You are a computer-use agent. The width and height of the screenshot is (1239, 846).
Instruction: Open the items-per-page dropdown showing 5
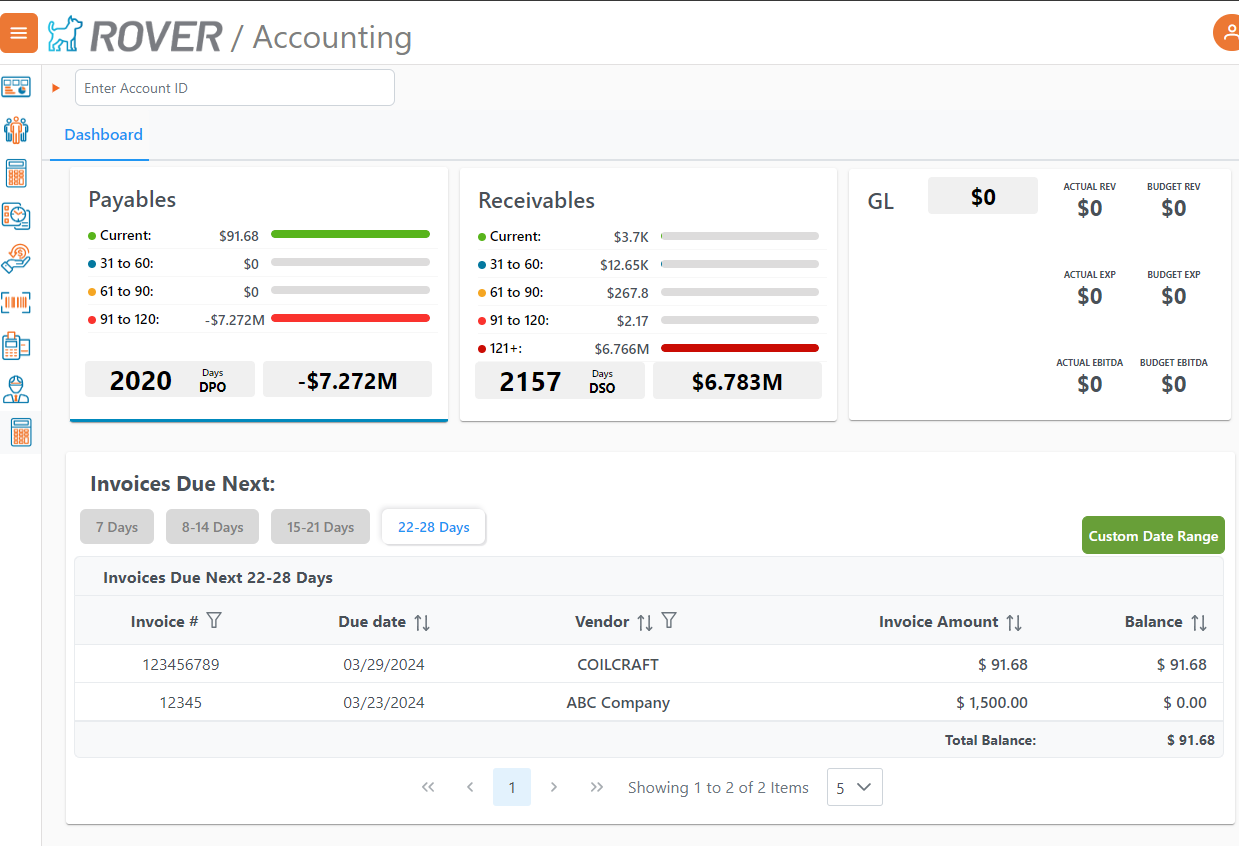pos(854,787)
